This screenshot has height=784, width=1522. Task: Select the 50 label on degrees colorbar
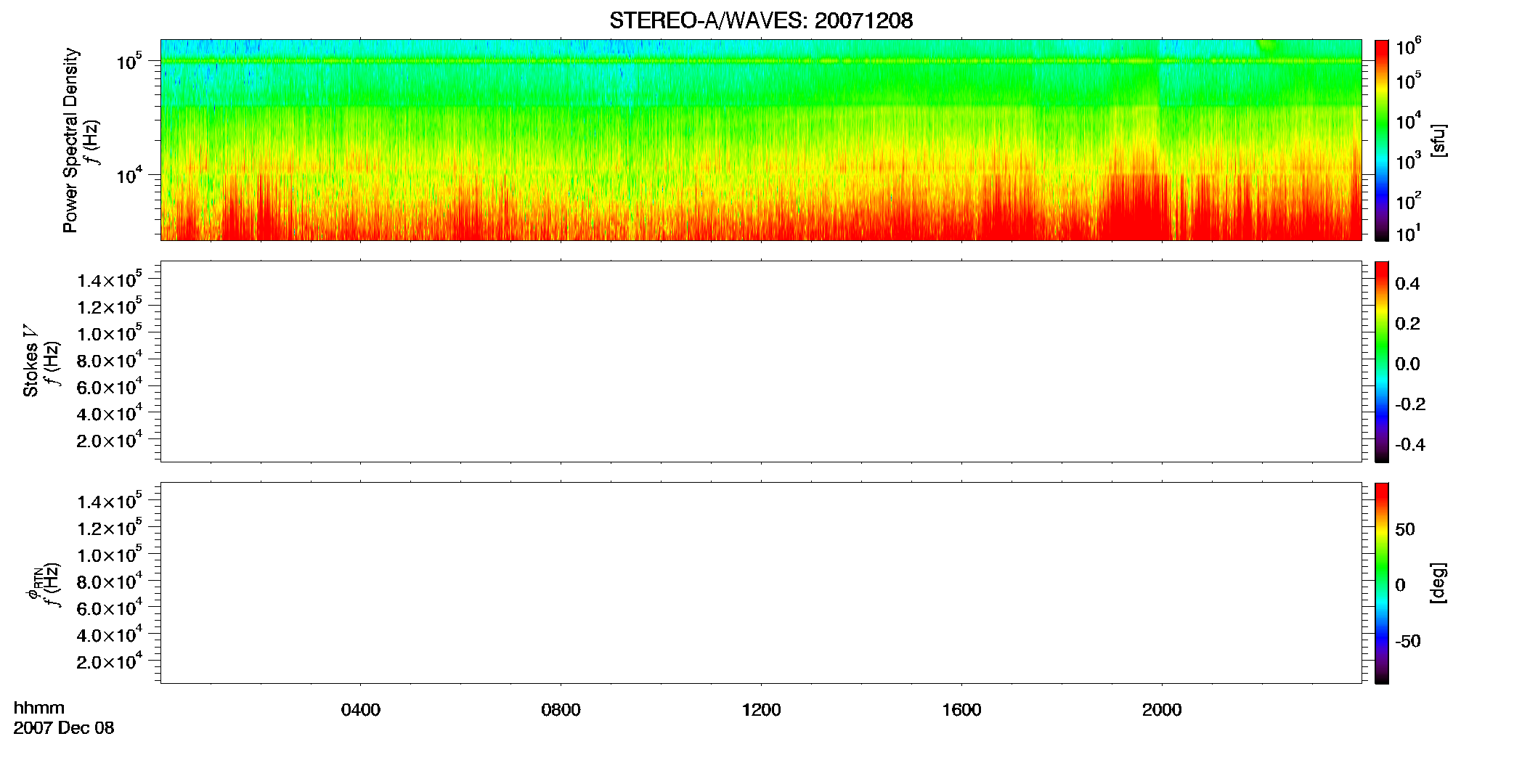click(1405, 529)
